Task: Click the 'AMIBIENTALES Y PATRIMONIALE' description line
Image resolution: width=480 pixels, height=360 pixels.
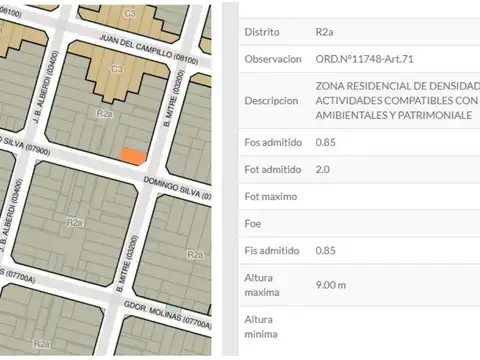Action: pos(394,115)
